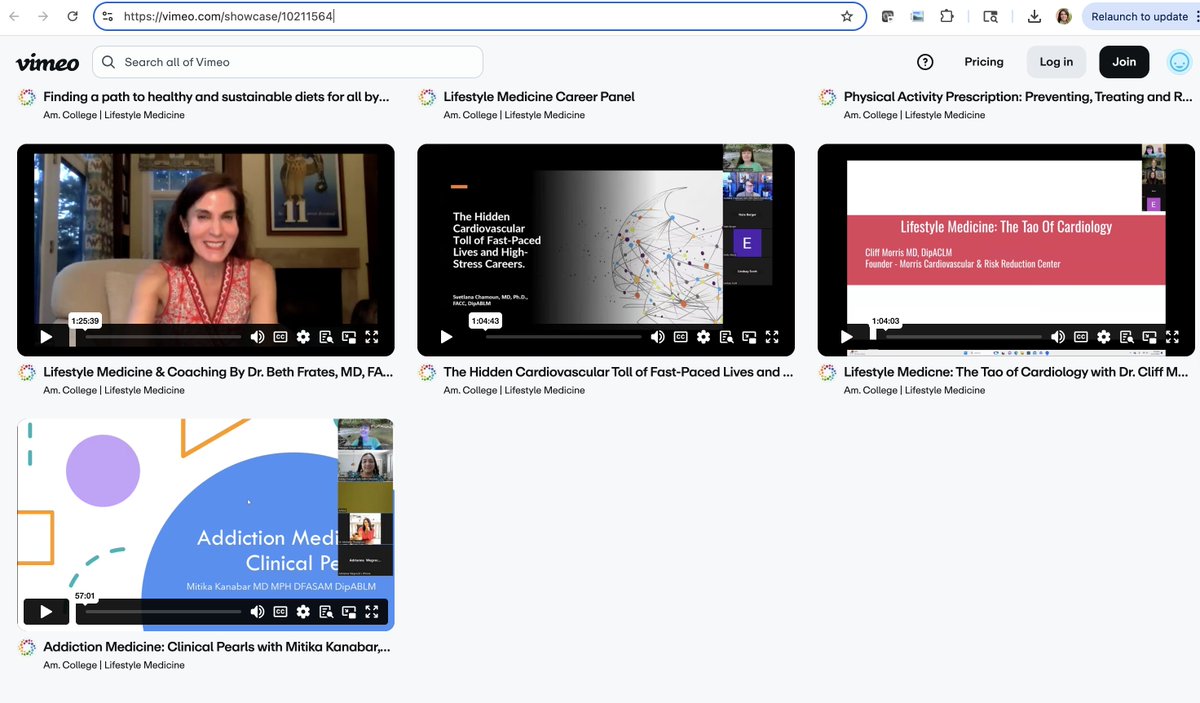Image resolution: width=1200 pixels, height=703 pixels.
Task: Focus the Search all of Vimeo field
Action: point(288,62)
